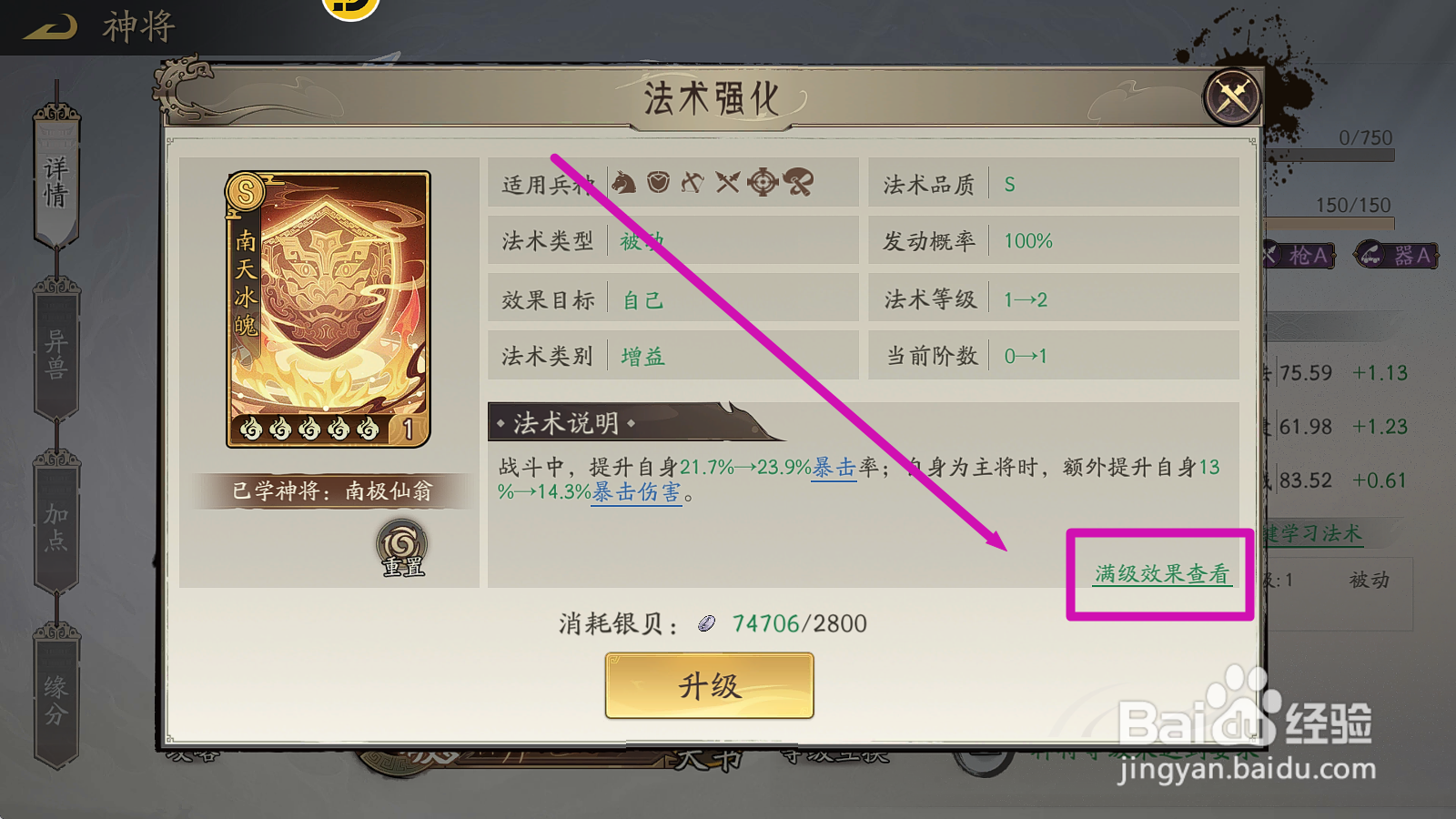Select the crosshair target troop icon

point(763,183)
